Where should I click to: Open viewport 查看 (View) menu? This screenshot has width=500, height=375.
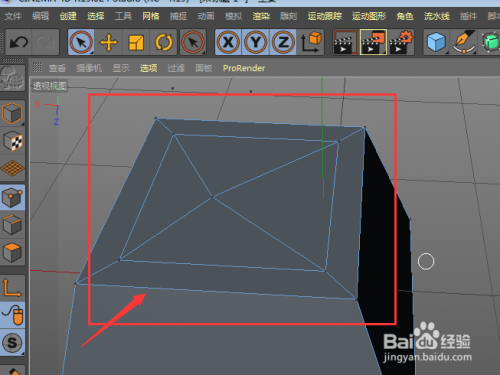coord(57,68)
